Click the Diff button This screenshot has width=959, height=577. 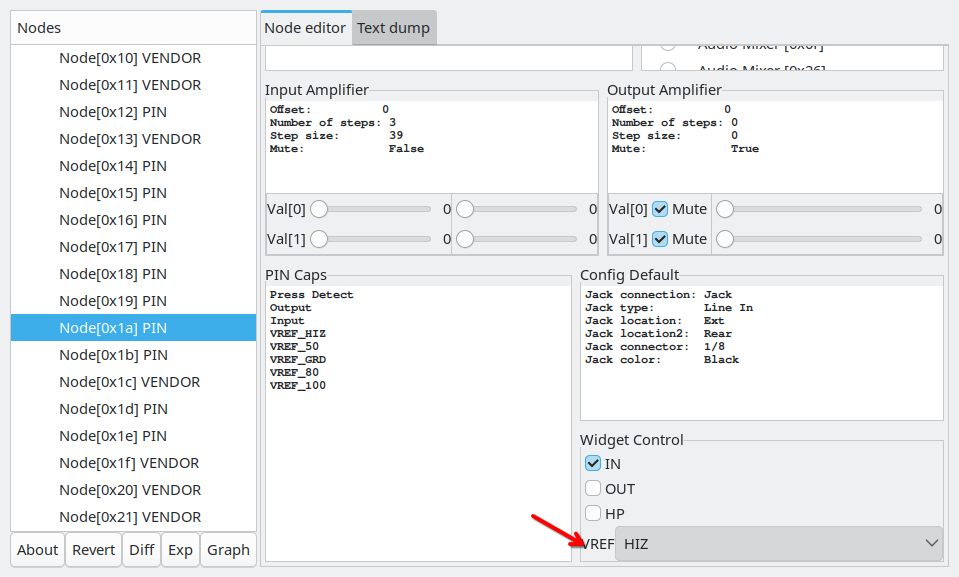(141, 549)
